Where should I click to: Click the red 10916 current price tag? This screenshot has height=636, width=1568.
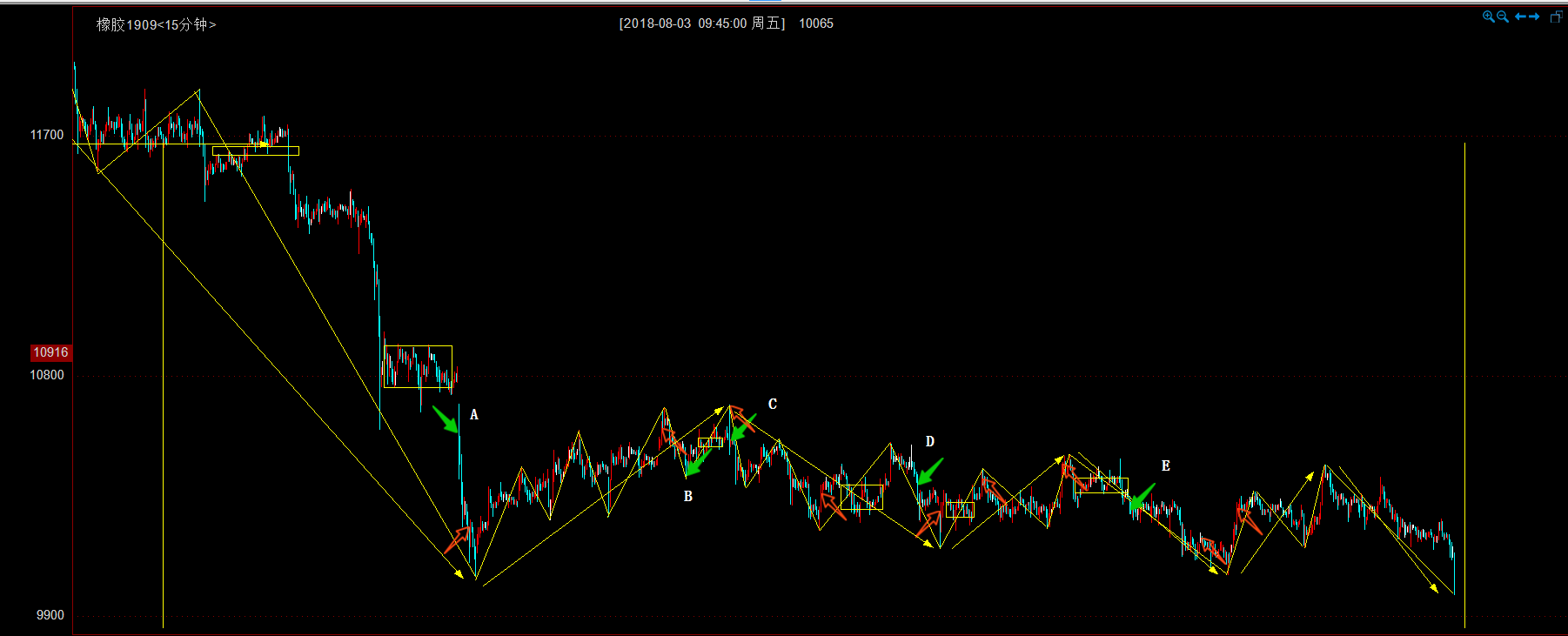tap(50, 352)
